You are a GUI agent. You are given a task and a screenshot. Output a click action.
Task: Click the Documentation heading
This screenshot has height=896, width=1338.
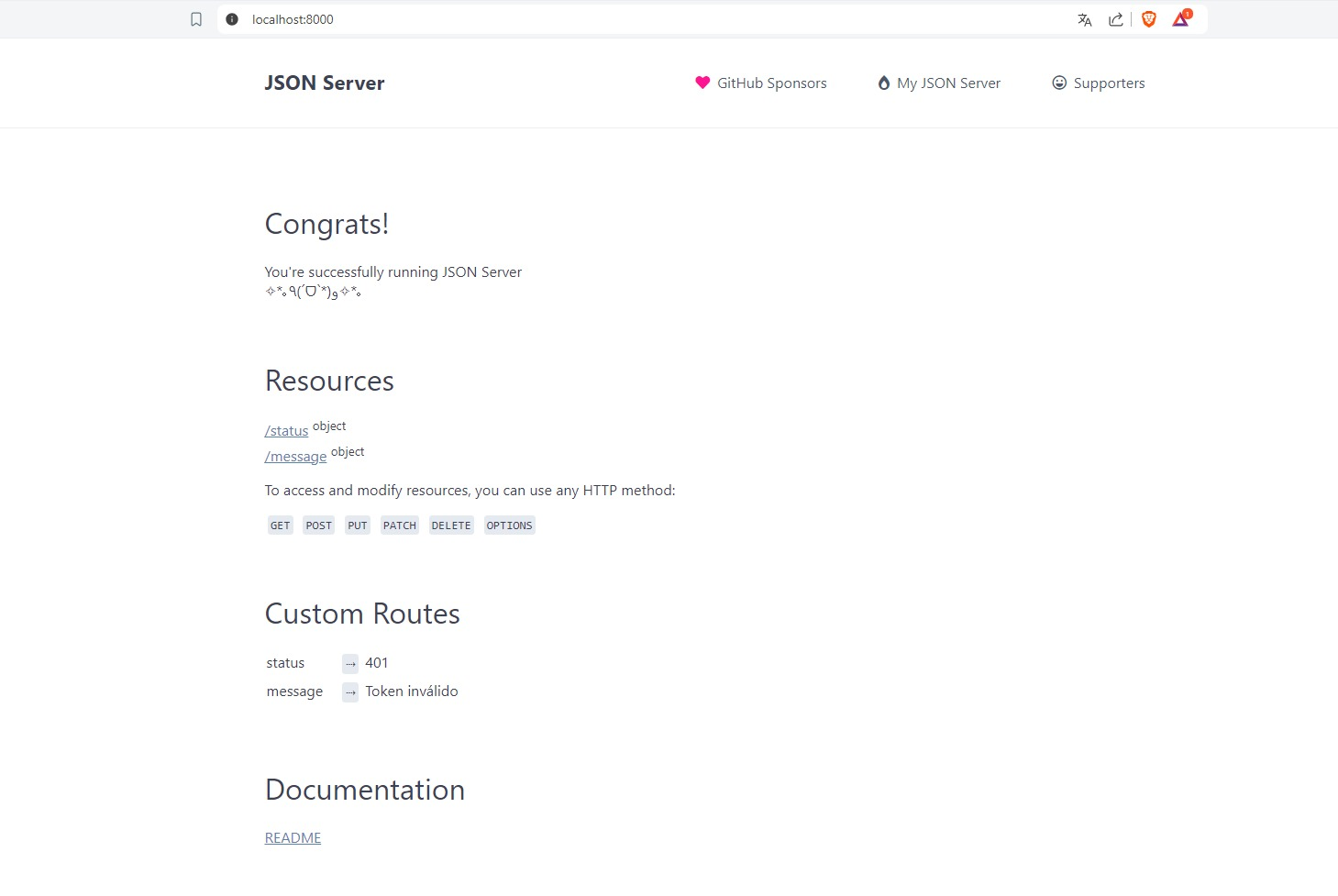pos(365,790)
